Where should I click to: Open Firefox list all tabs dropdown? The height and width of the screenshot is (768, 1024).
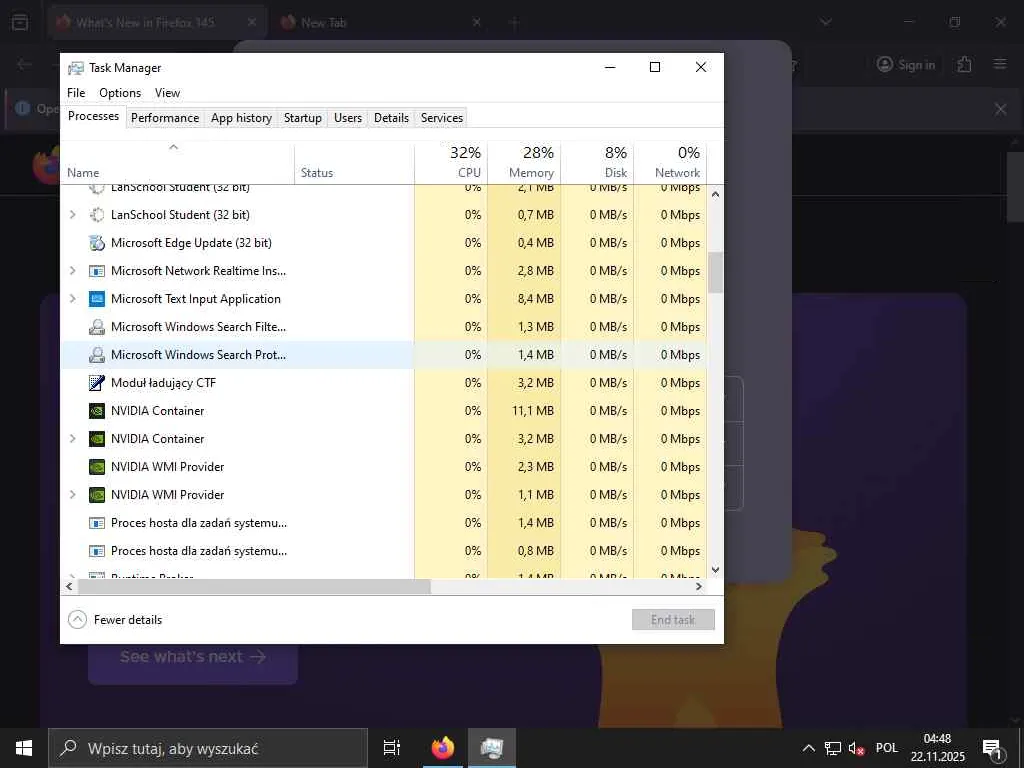[826, 23]
